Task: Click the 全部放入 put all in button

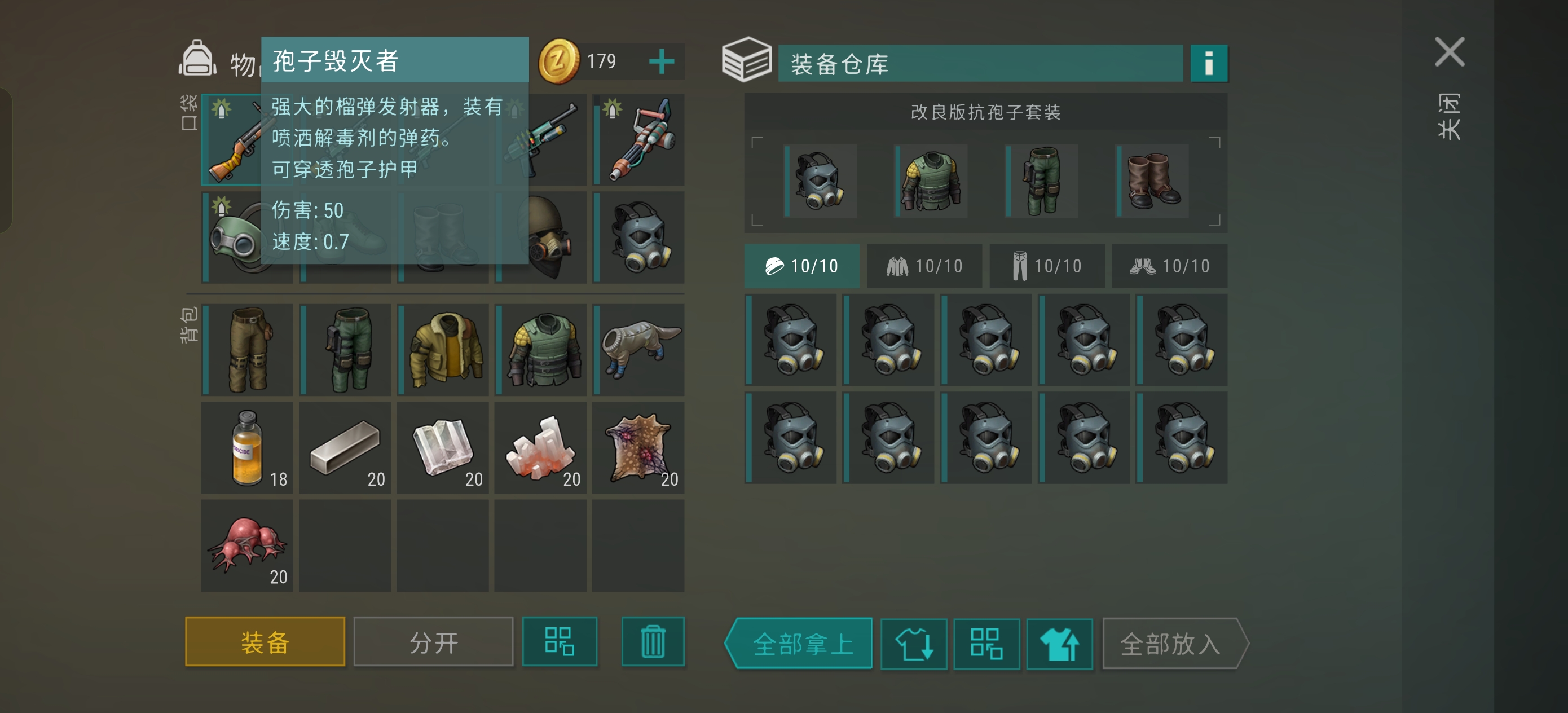Action: 1175,644
